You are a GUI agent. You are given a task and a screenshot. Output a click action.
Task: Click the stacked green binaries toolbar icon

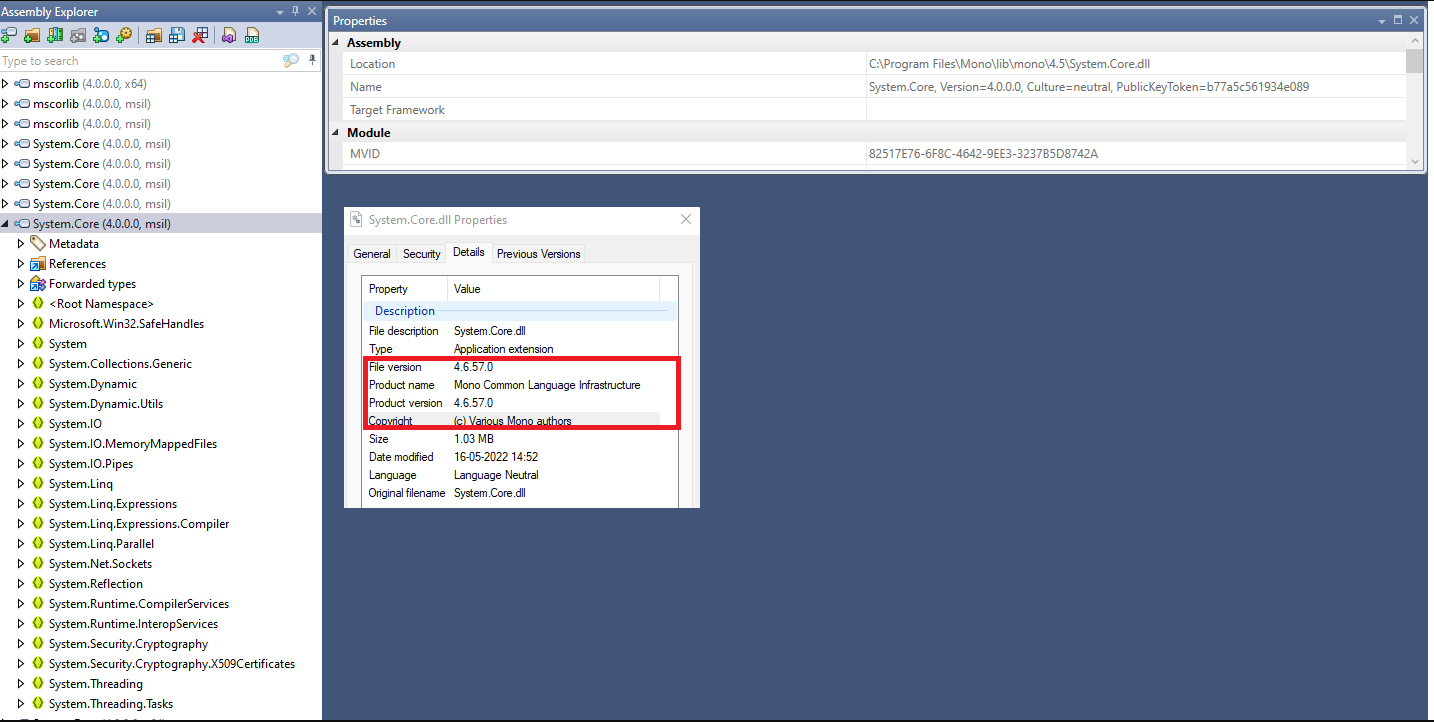(x=54, y=35)
